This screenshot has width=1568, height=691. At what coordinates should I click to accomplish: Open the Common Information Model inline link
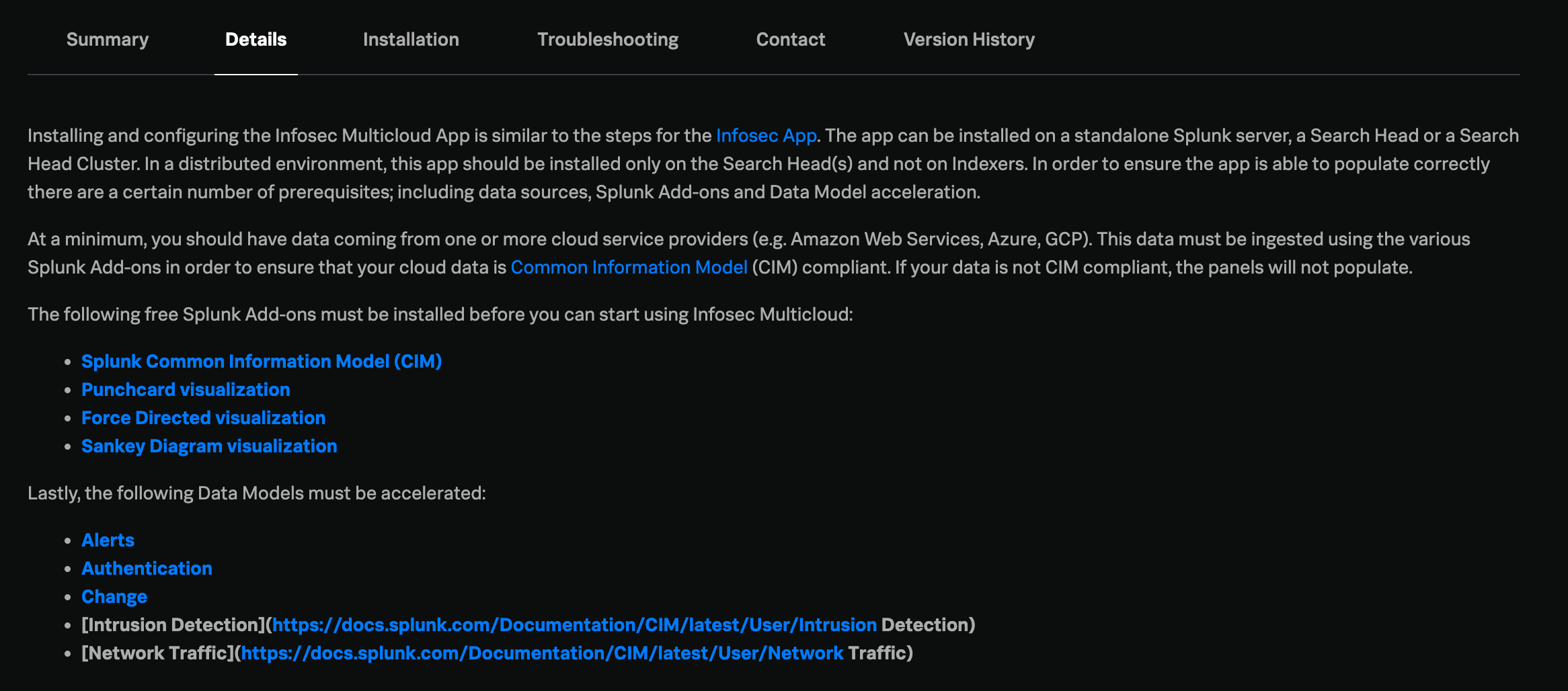[x=629, y=268]
